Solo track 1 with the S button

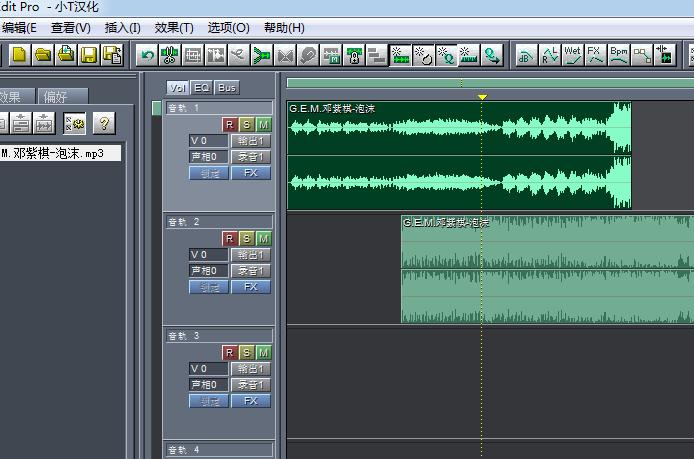pos(247,125)
